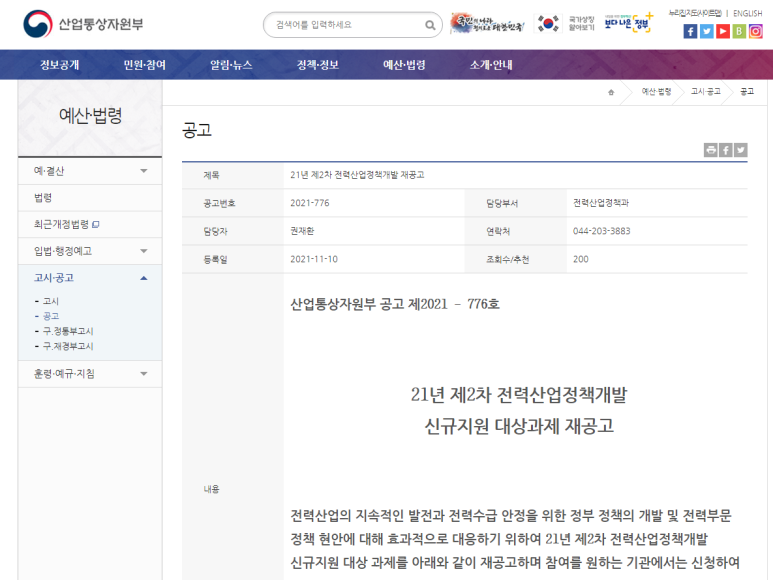The width and height of the screenshot is (773, 580).
Task: Click the 보다 나은 정부 banner
Action: tap(629, 23)
